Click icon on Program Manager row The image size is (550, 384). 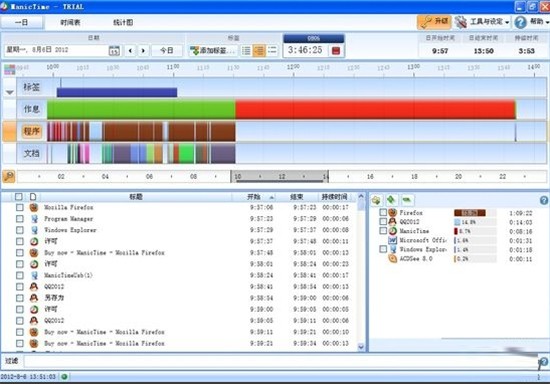34,219
